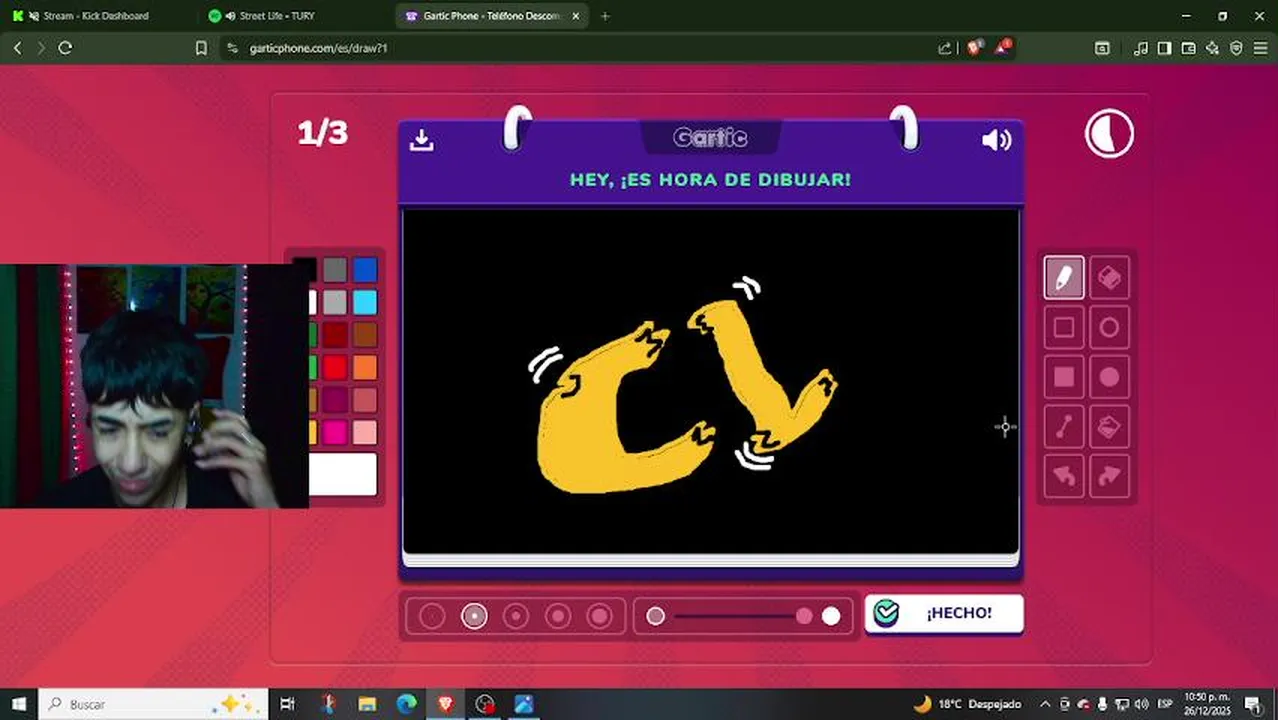Pick the orange color swatch
Screen dimensions: 1278x720
365,367
